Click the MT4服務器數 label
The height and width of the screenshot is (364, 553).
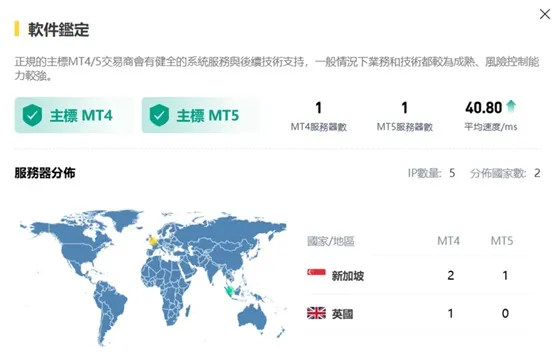[x=318, y=127]
